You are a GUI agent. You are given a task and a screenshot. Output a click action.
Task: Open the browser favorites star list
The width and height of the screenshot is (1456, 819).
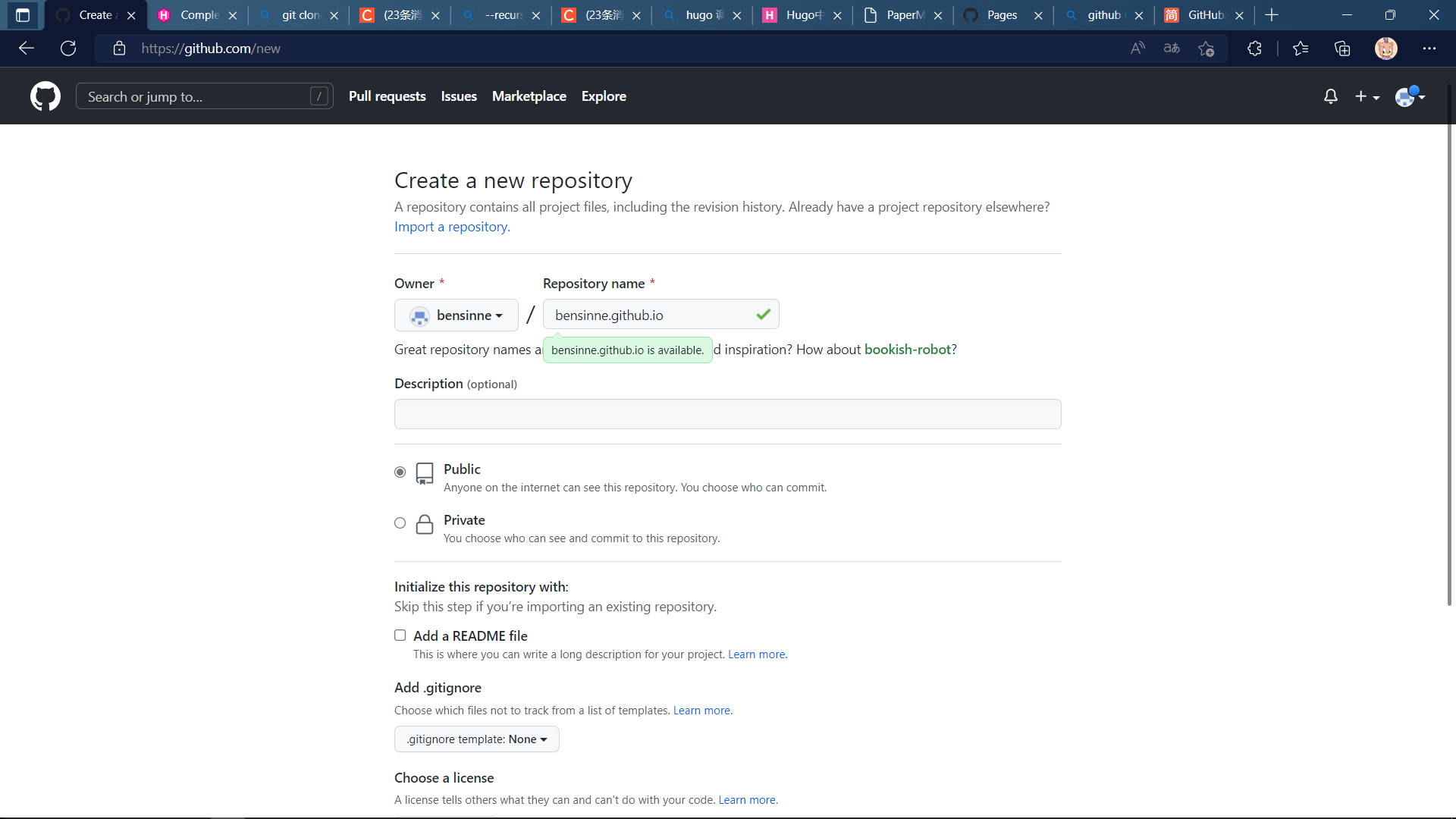click(1301, 49)
